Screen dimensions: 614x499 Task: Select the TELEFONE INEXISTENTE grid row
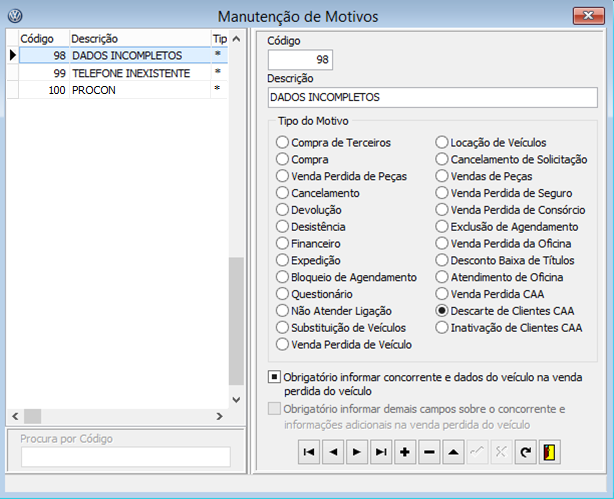117,73
